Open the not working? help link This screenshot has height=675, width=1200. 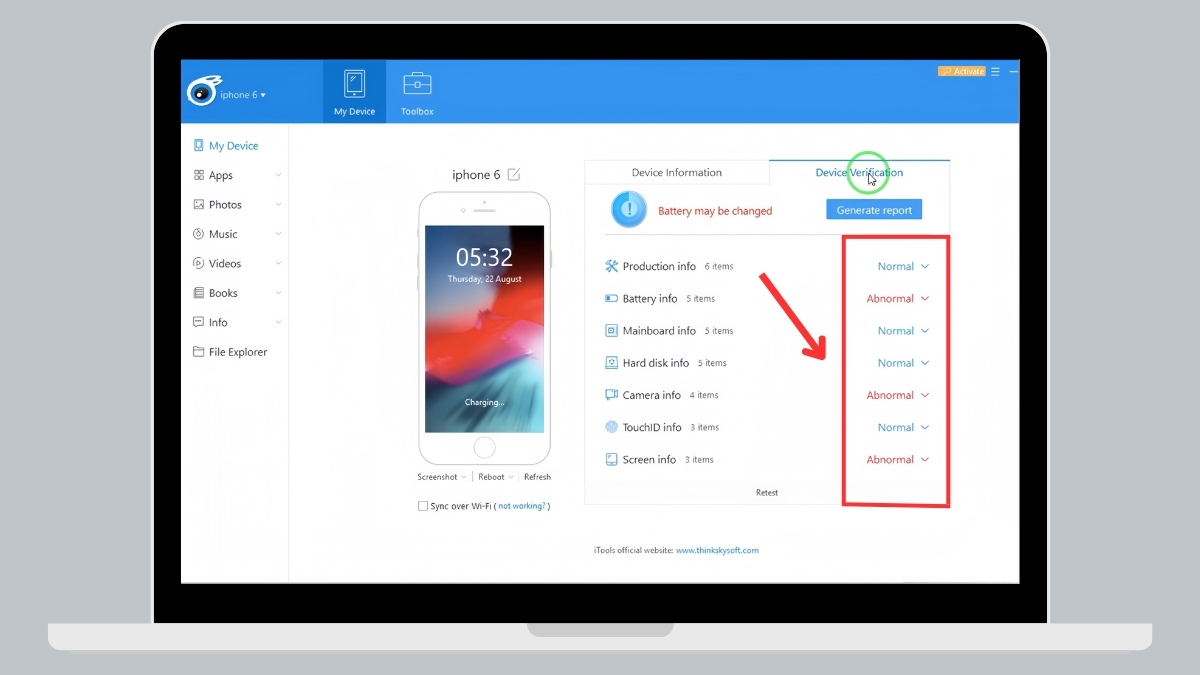click(x=522, y=506)
